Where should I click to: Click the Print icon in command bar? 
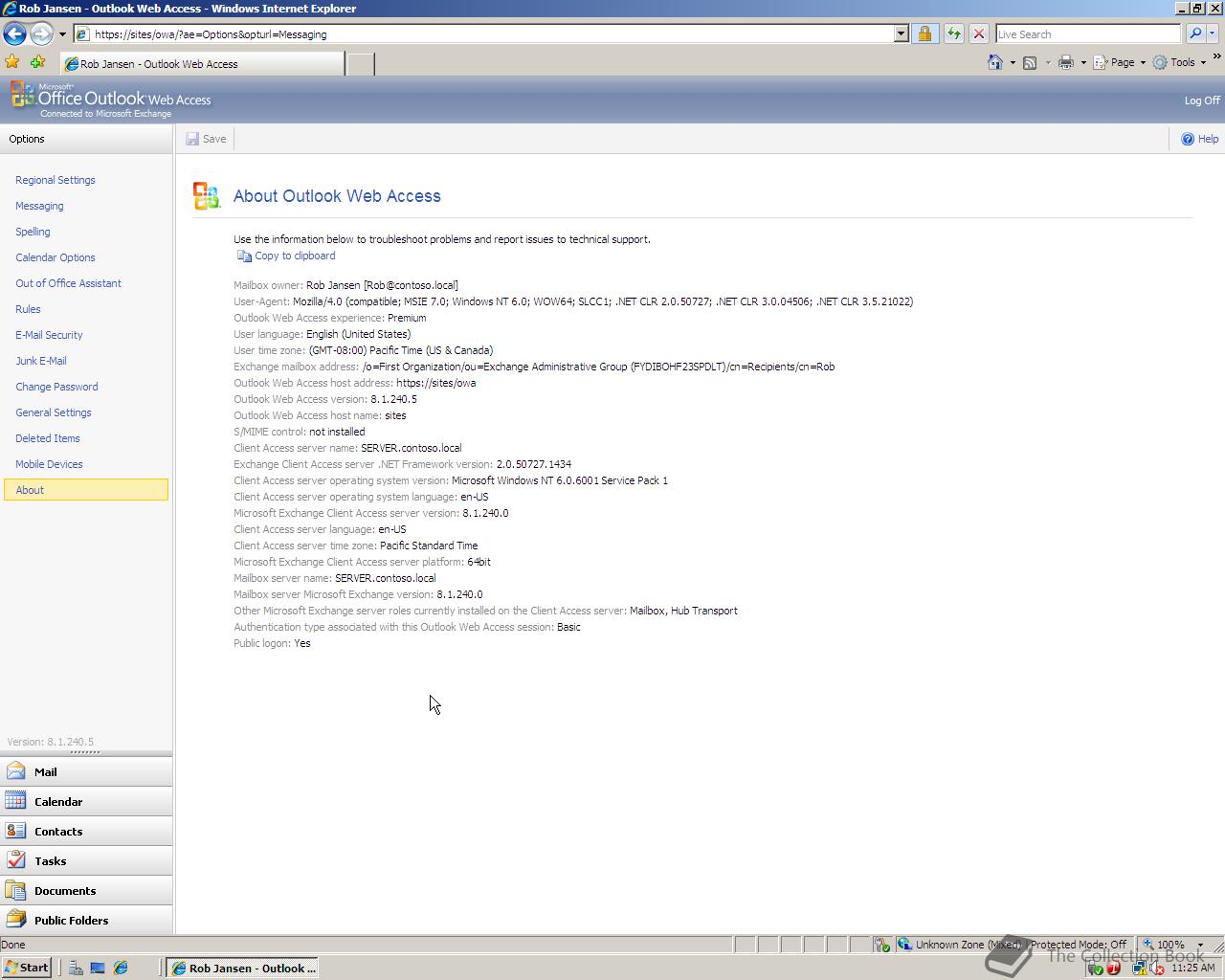coord(1066,63)
